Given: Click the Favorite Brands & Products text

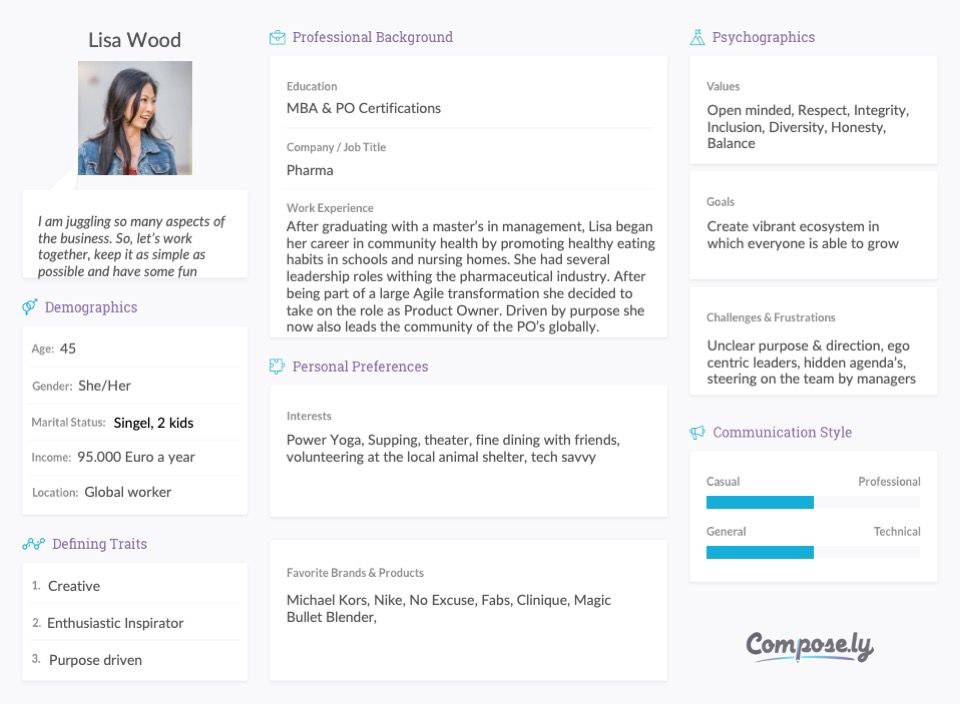Looking at the screenshot, I should [449, 609].
